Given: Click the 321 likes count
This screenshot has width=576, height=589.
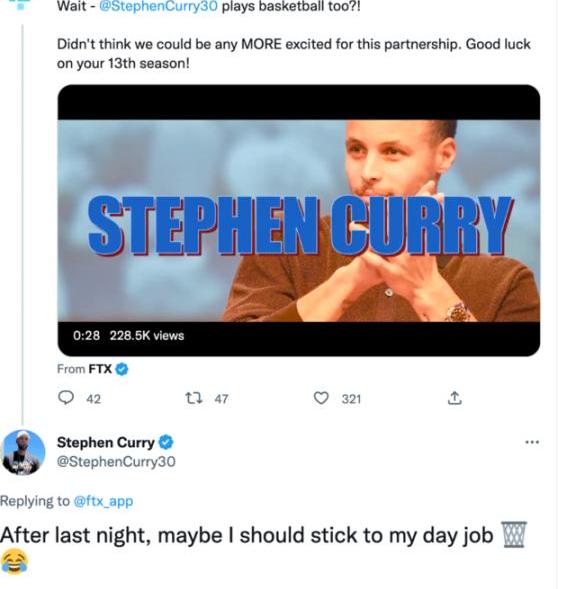Looking at the screenshot, I should click(x=351, y=399).
